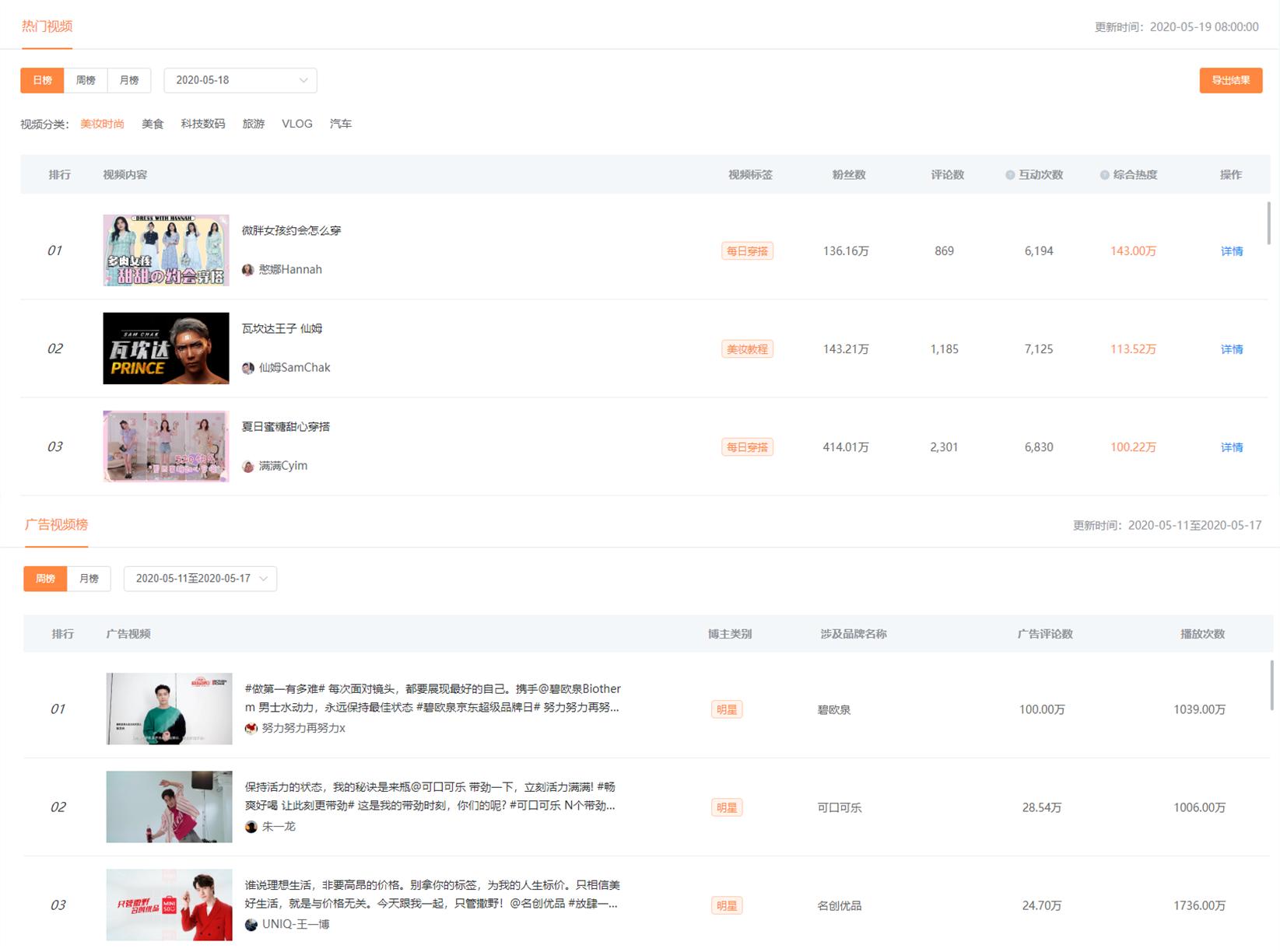Screen dimensions: 1280x952
Task: Click the avatar of 满满Cyim
Action: click(248, 465)
